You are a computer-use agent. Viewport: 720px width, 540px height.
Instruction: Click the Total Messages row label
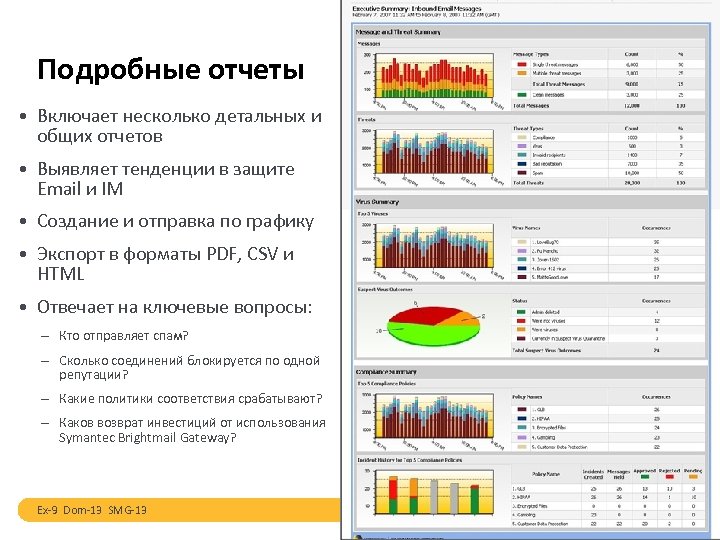530,106
